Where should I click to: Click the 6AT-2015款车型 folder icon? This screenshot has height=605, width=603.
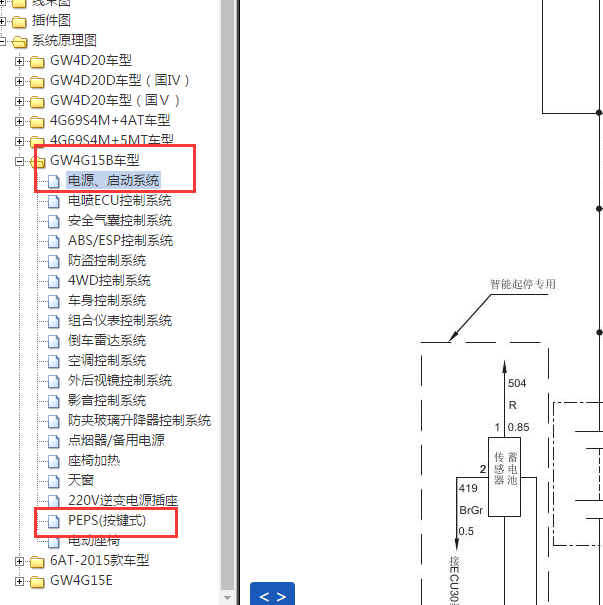pos(37,561)
